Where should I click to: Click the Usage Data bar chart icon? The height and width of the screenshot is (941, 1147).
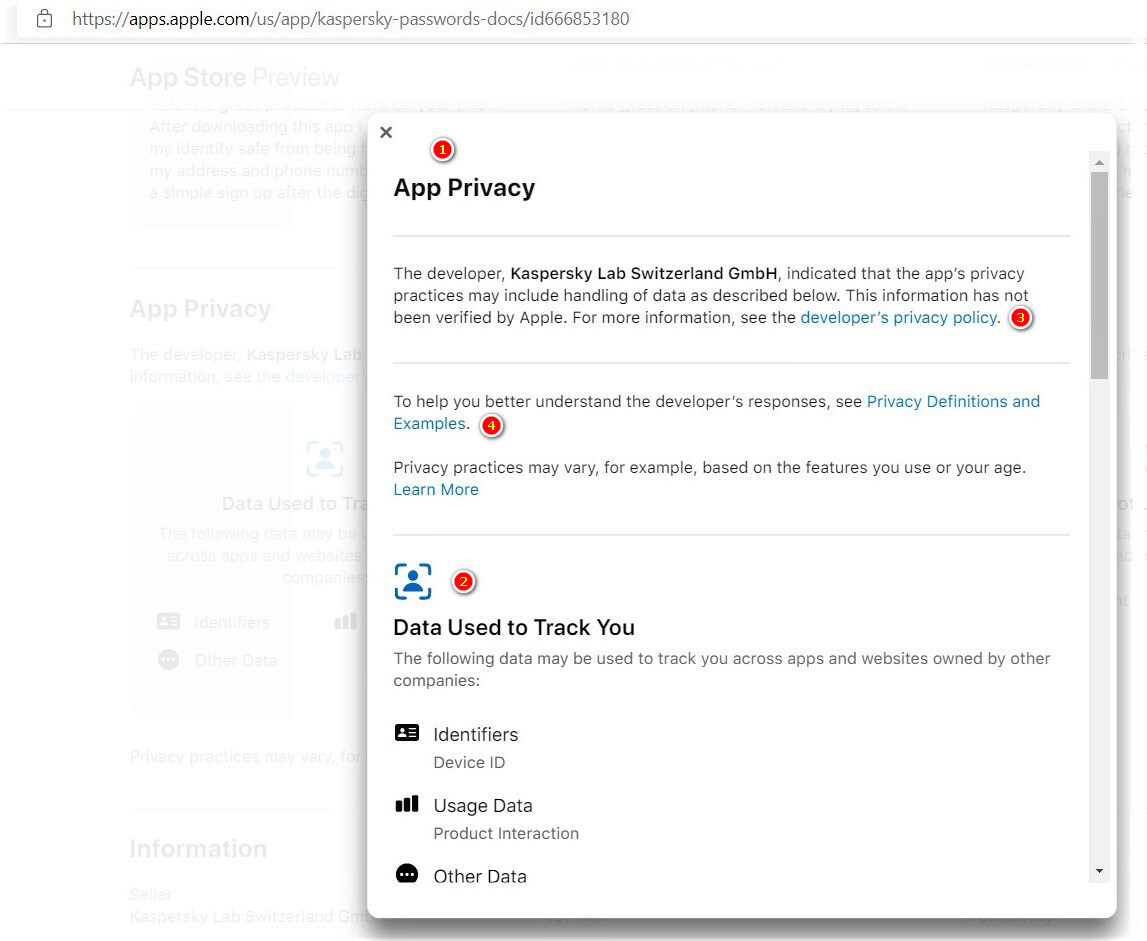click(407, 804)
